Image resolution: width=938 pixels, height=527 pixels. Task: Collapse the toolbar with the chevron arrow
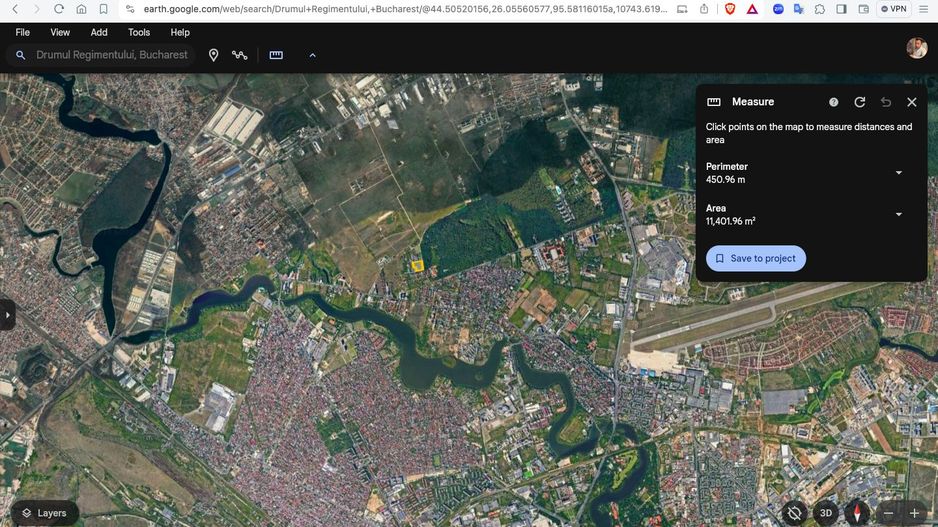312,55
